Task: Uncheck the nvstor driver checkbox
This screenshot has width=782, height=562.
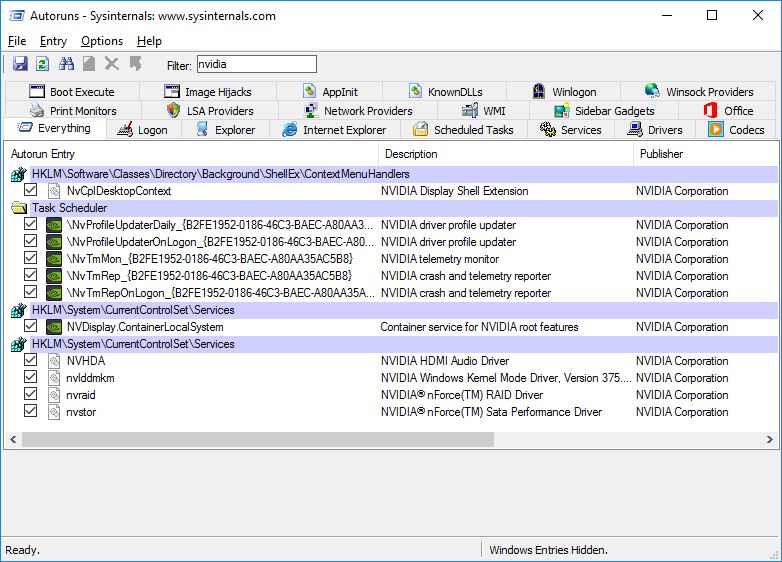Action: pyautogui.click(x=30, y=410)
